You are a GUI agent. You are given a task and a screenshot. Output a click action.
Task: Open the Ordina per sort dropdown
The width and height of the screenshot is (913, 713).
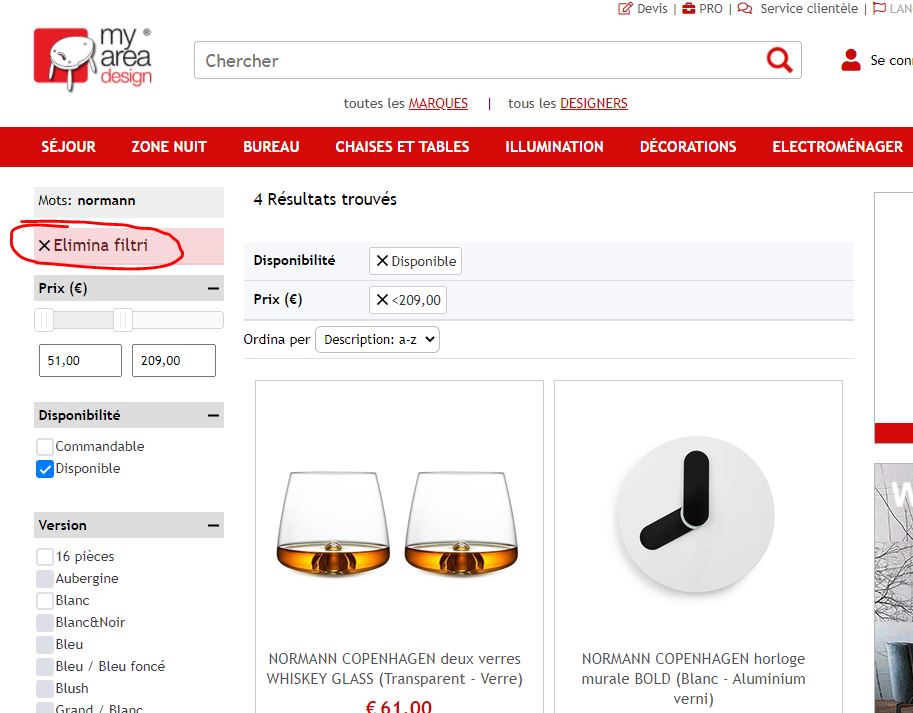pyautogui.click(x=377, y=340)
